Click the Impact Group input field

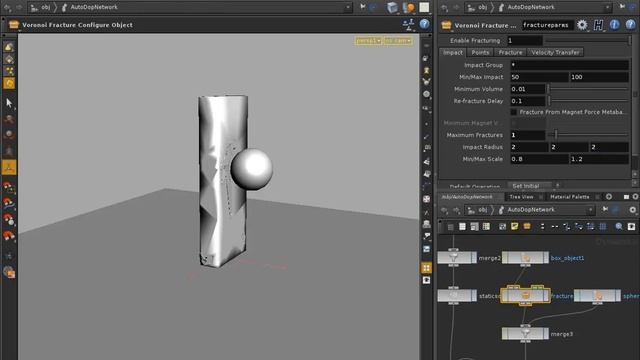coord(569,65)
